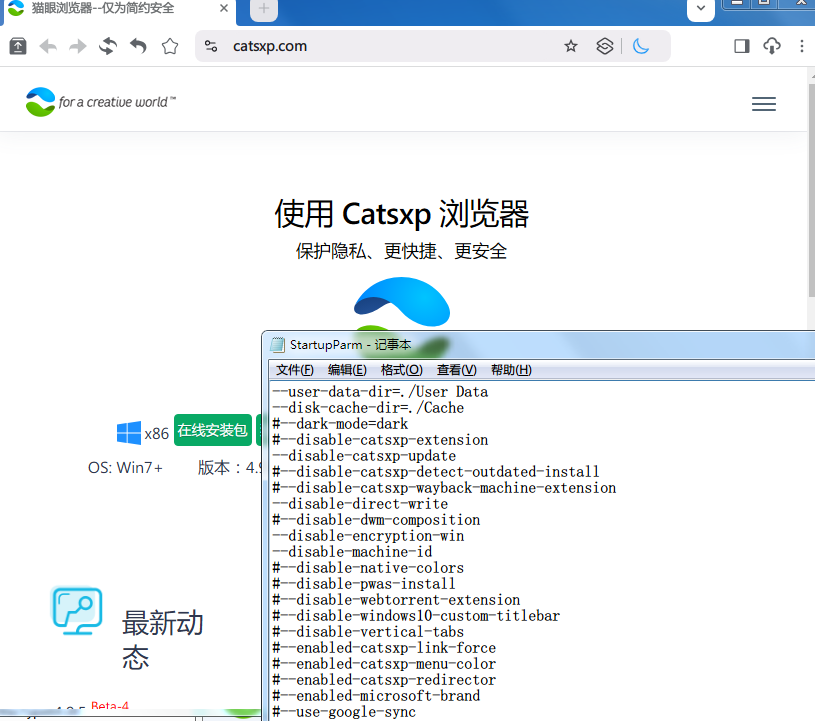The width and height of the screenshot is (815, 721).
Task: Click the shield icon in address bar
Action: [604, 46]
